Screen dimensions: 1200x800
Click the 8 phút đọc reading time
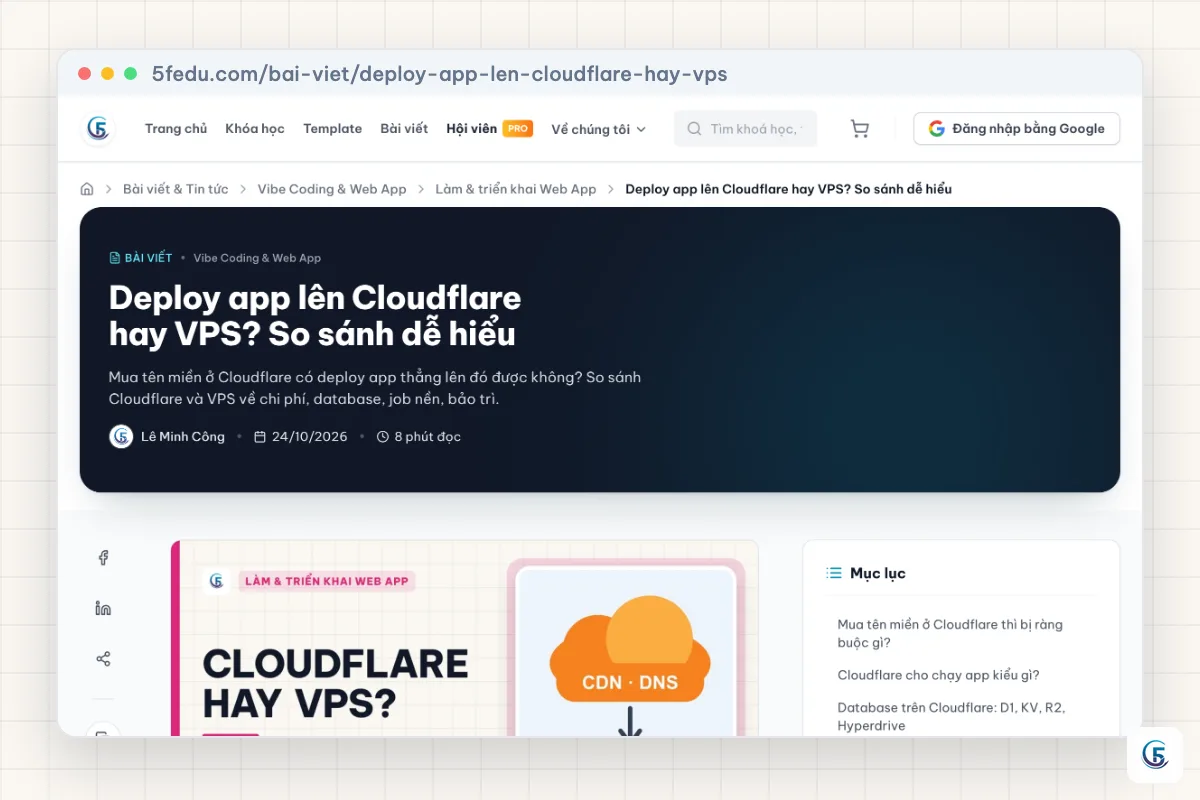(428, 437)
